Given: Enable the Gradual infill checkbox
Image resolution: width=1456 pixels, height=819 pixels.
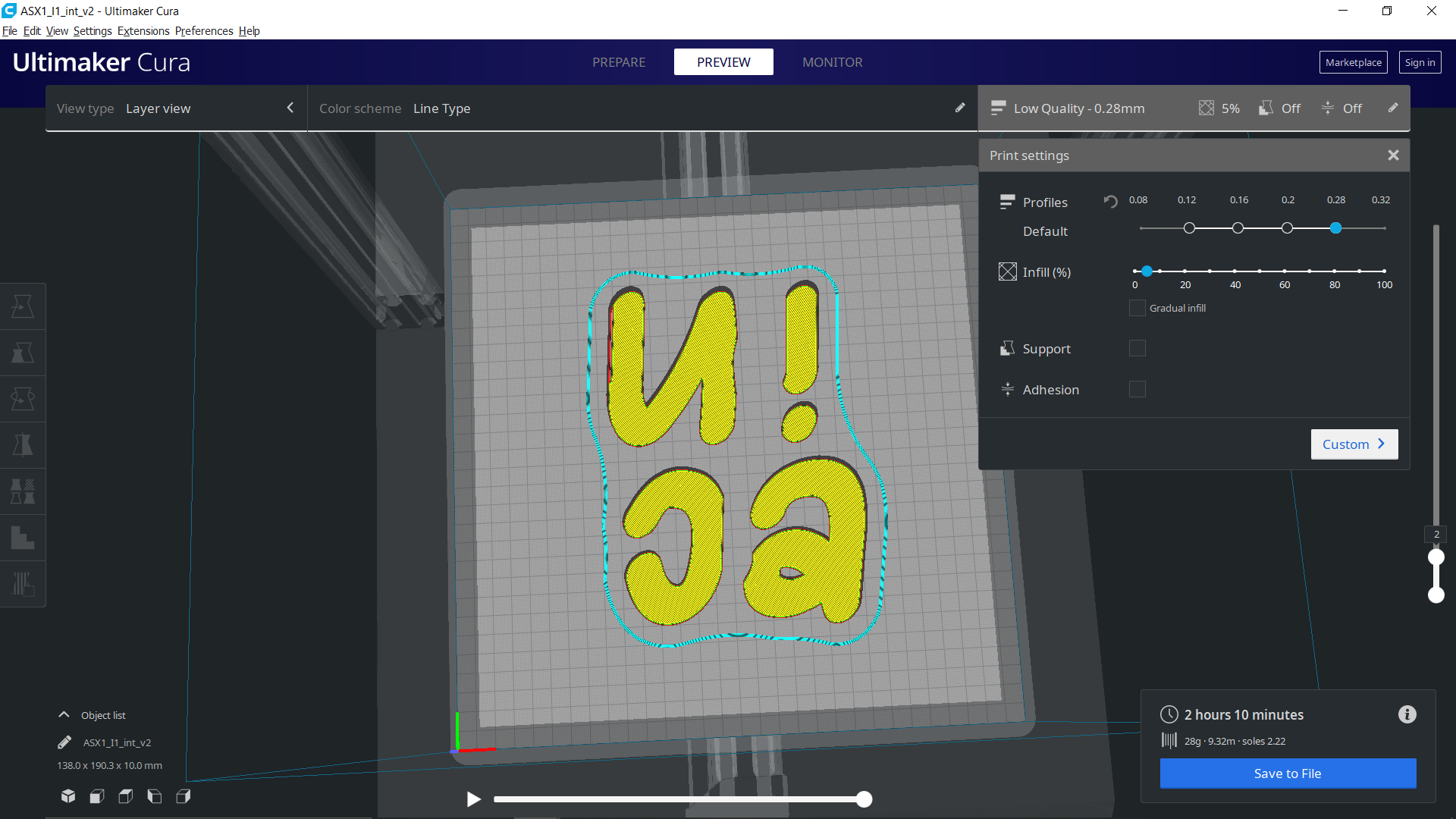Looking at the screenshot, I should tap(1137, 308).
